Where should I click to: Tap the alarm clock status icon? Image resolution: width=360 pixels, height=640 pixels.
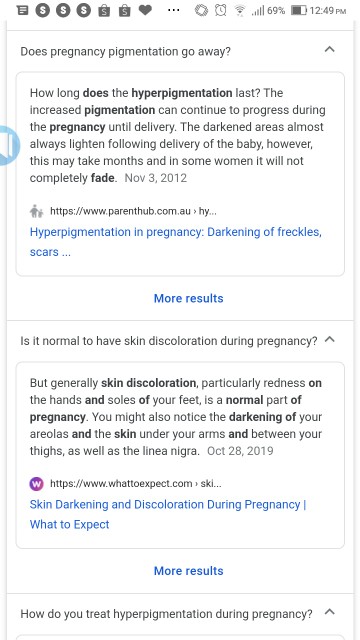point(221,10)
